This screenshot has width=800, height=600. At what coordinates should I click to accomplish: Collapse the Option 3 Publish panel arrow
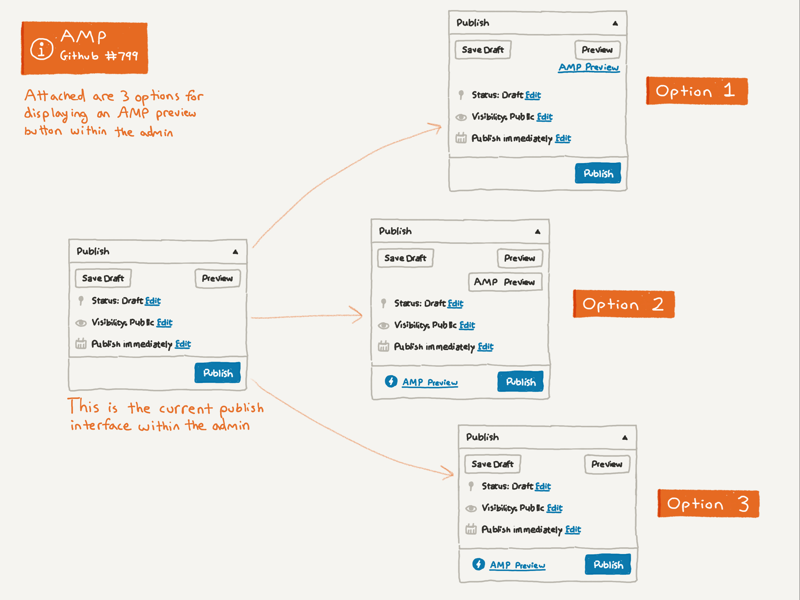pos(625,438)
